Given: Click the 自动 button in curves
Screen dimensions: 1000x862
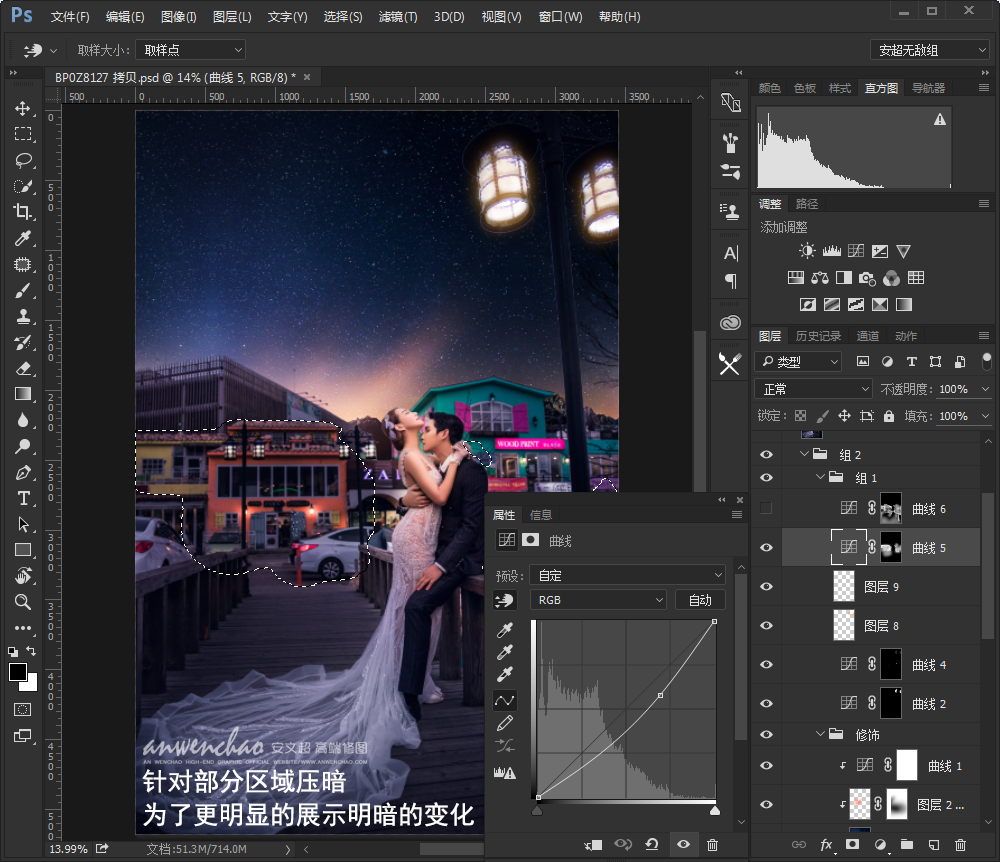Looking at the screenshot, I should coord(700,600).
